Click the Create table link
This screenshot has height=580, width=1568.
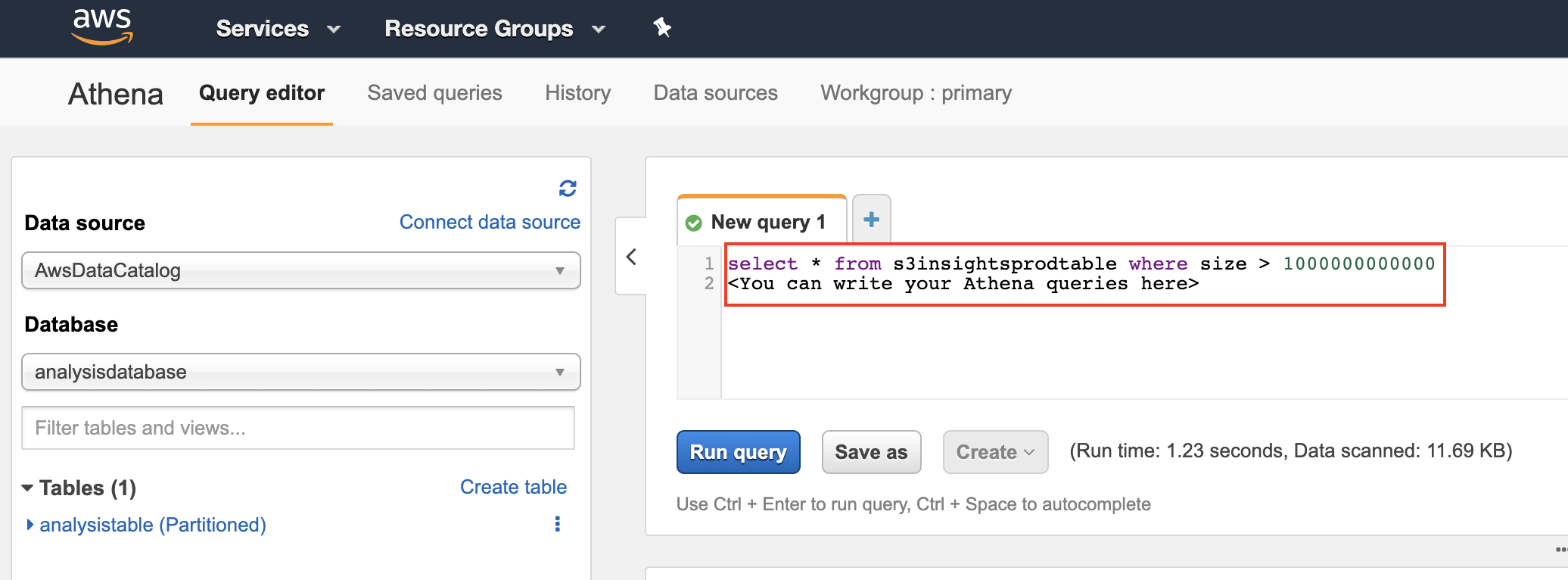click(x=513, y=487)
